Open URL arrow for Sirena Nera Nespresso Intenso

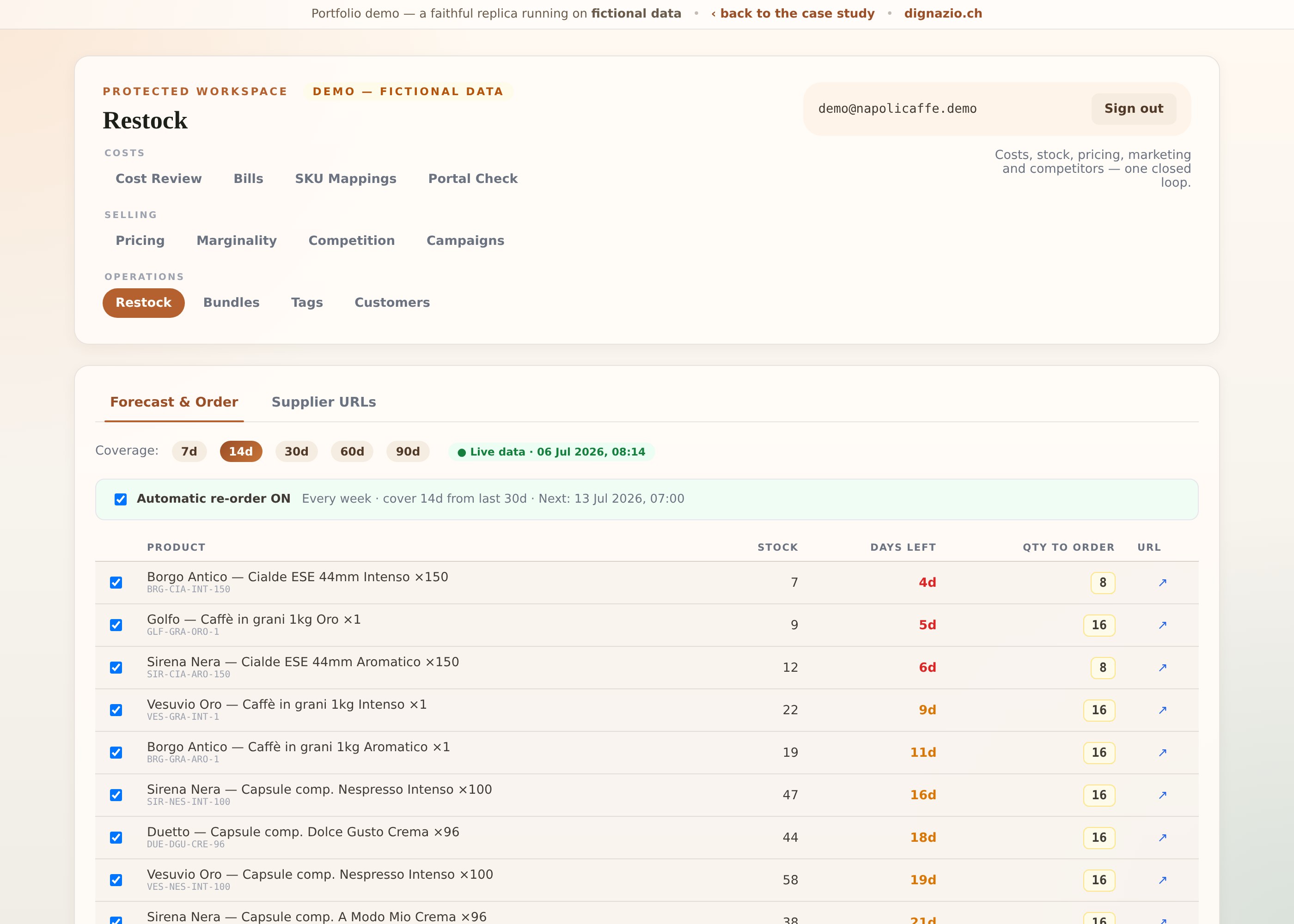pyautogui.click(x=1163, y=795)
